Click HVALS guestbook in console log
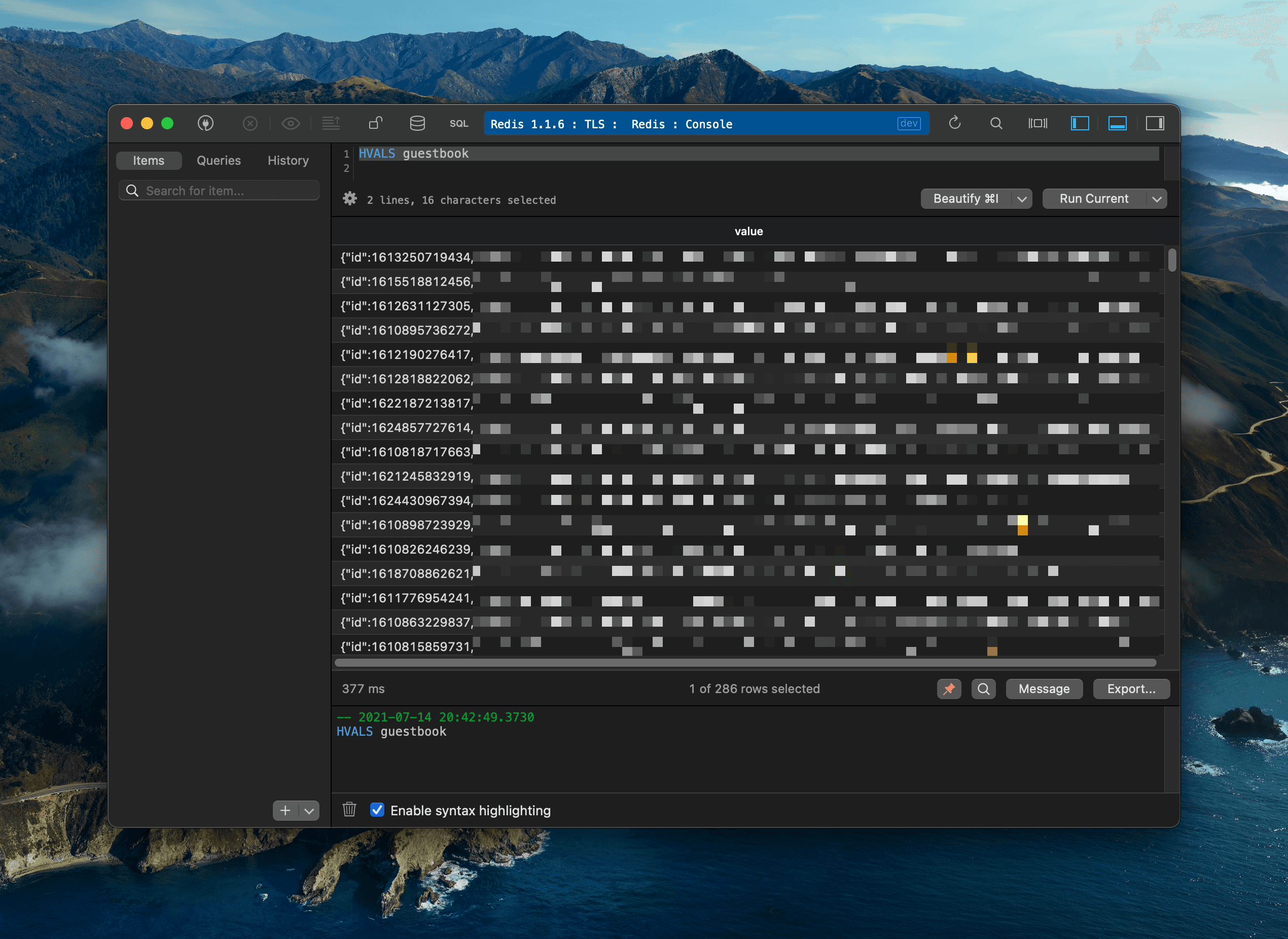 click(x=391, y=732)
